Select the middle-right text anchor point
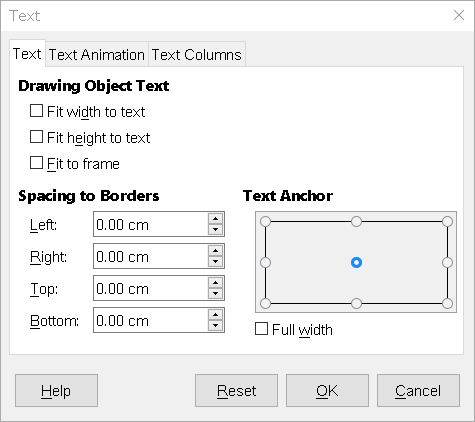475x422 pixels. tap(447, 263)
